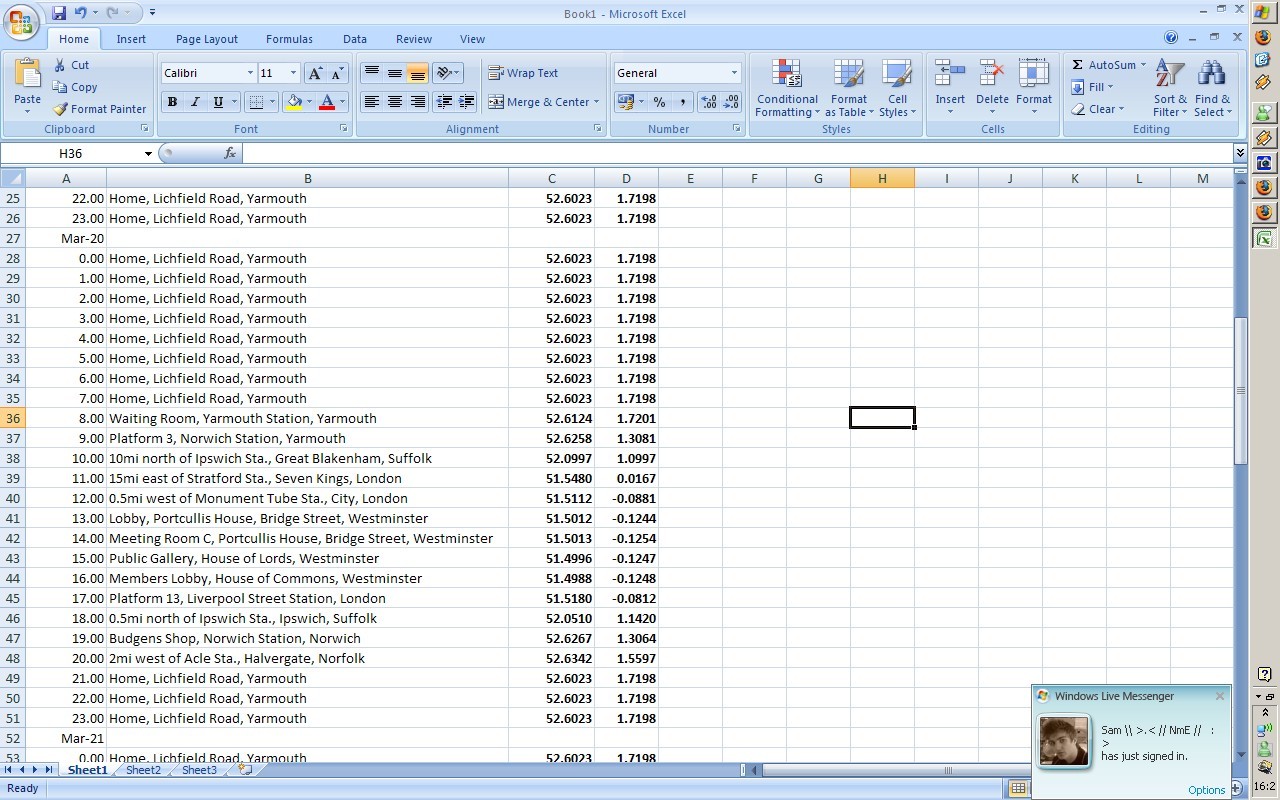The width and height of the screenshot is (1280, 800).
Task: Open Conditional Formatting in Styles group
Action: [x=787, y=87]
